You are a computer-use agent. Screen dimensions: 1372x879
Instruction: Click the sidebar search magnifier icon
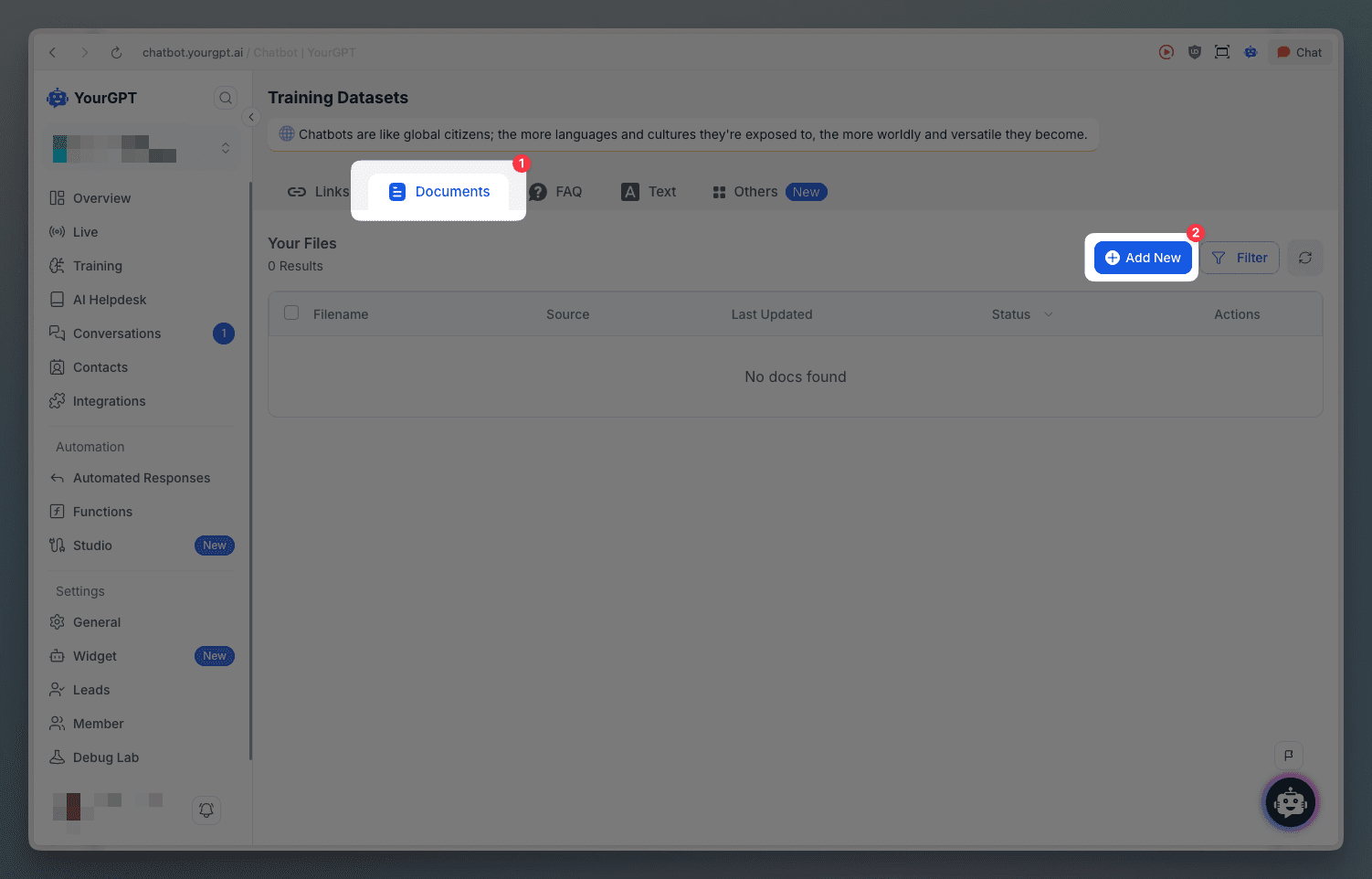(x=226, y=98)
